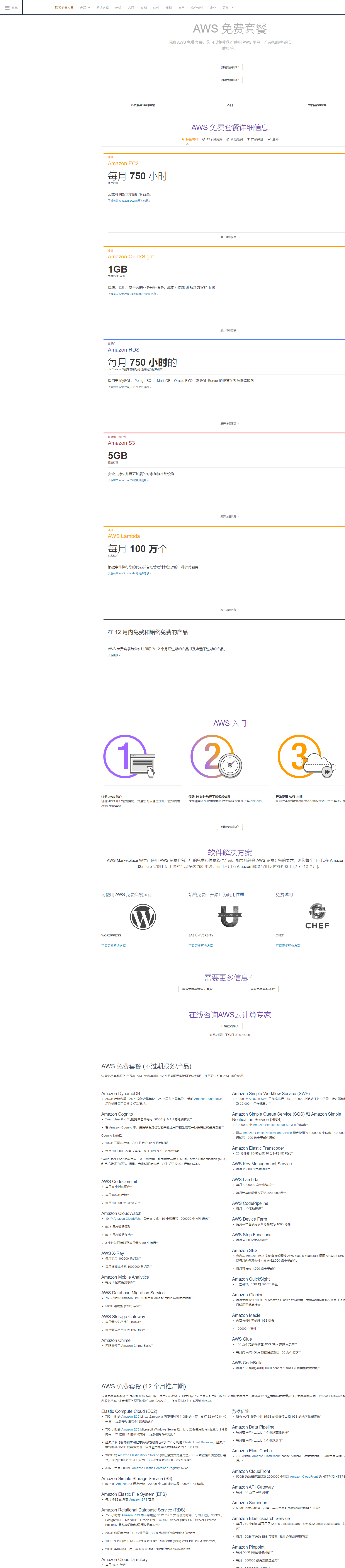
Task: Open 定价 in top navigation
Action: [x=118, y=8]
